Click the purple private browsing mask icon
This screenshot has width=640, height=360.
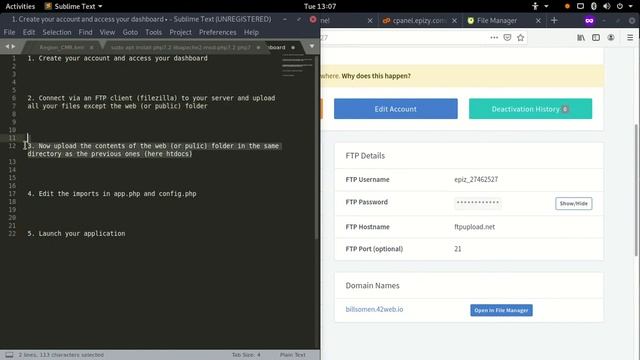pyautogui.click(x=589, y=20)
